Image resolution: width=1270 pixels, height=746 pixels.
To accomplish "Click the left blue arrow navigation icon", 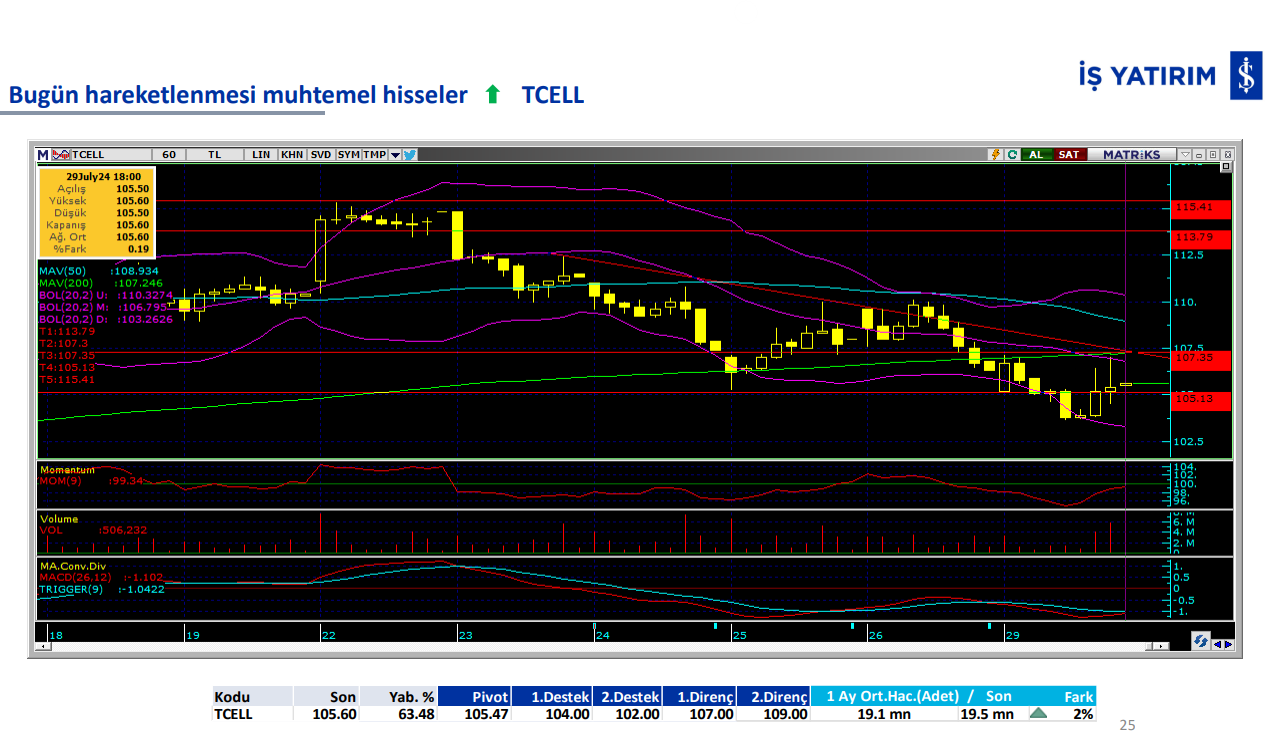I will click(x=1216, y=644).
